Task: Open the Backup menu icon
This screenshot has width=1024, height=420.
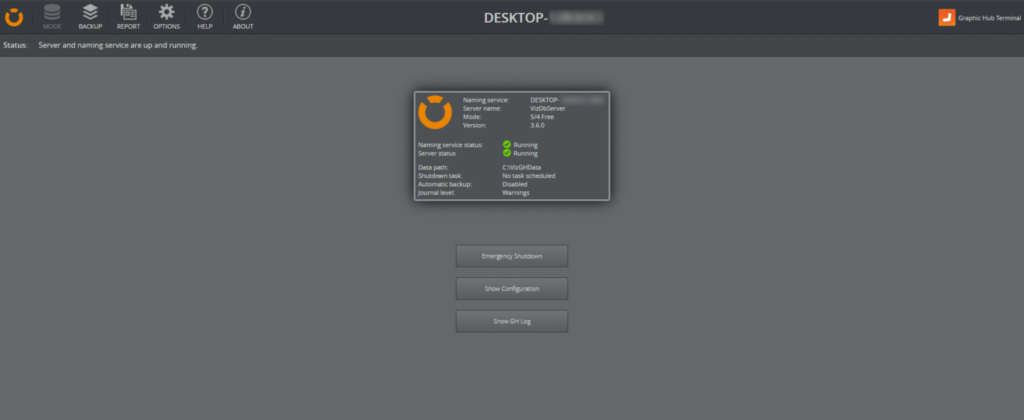Action: point(90,16)
